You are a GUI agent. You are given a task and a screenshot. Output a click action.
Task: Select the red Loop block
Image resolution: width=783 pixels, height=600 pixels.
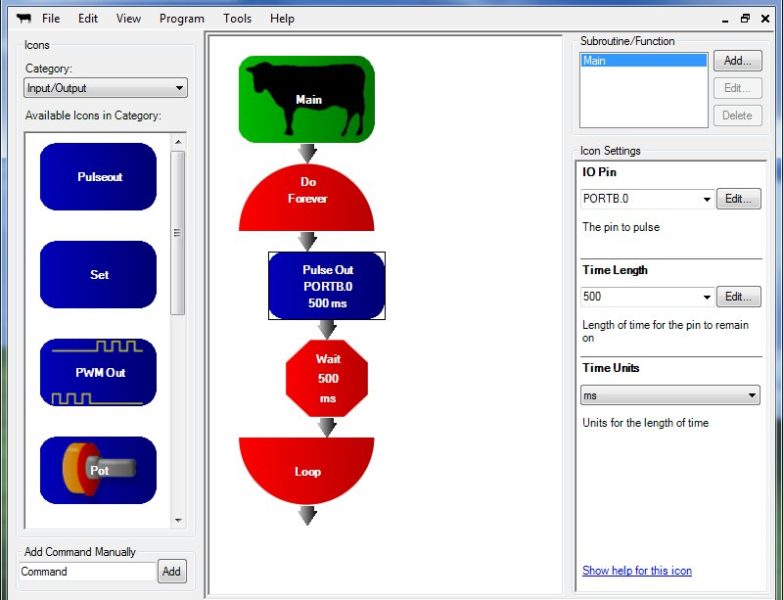click(307, 468)
